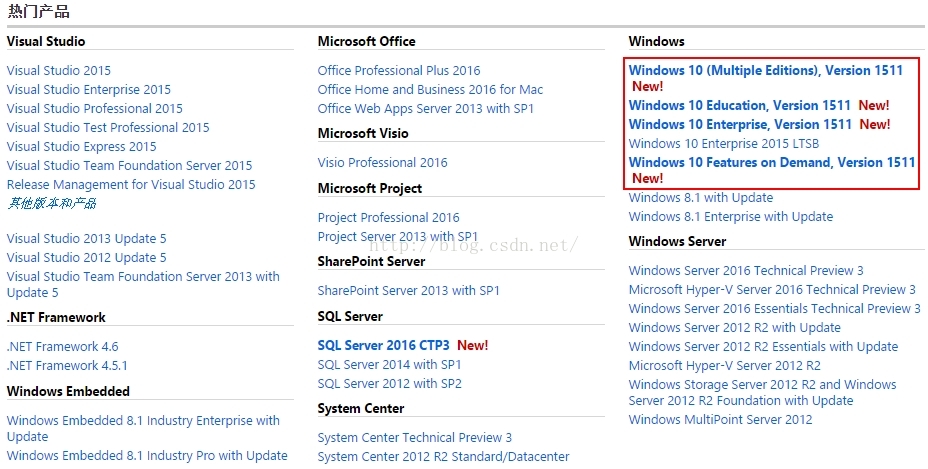Screen dimensions: 928x469
Task: Open Windows Storage Server 2012 R2 link
Action: 762,392
